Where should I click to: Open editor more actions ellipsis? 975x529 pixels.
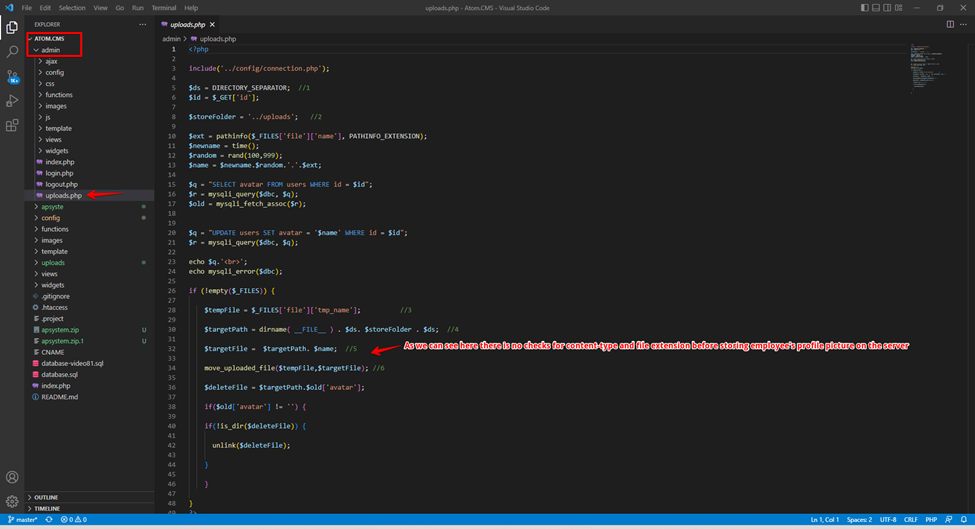click(963, 24)
